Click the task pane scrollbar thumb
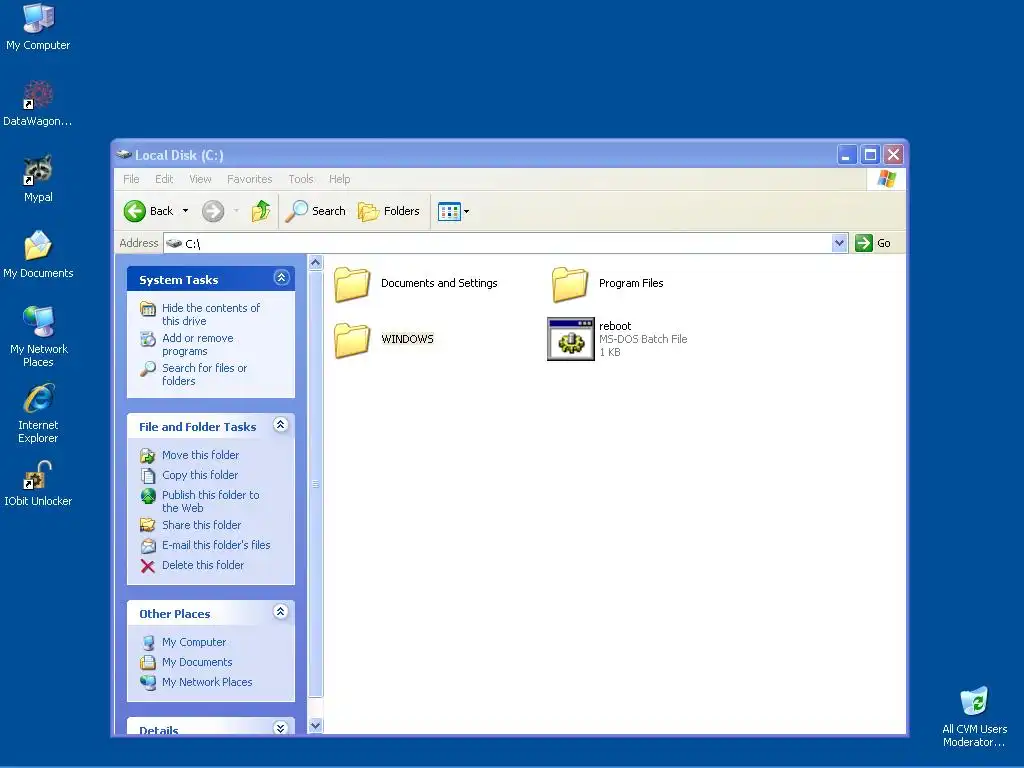 pyautogui.click(x=315, y=485)
